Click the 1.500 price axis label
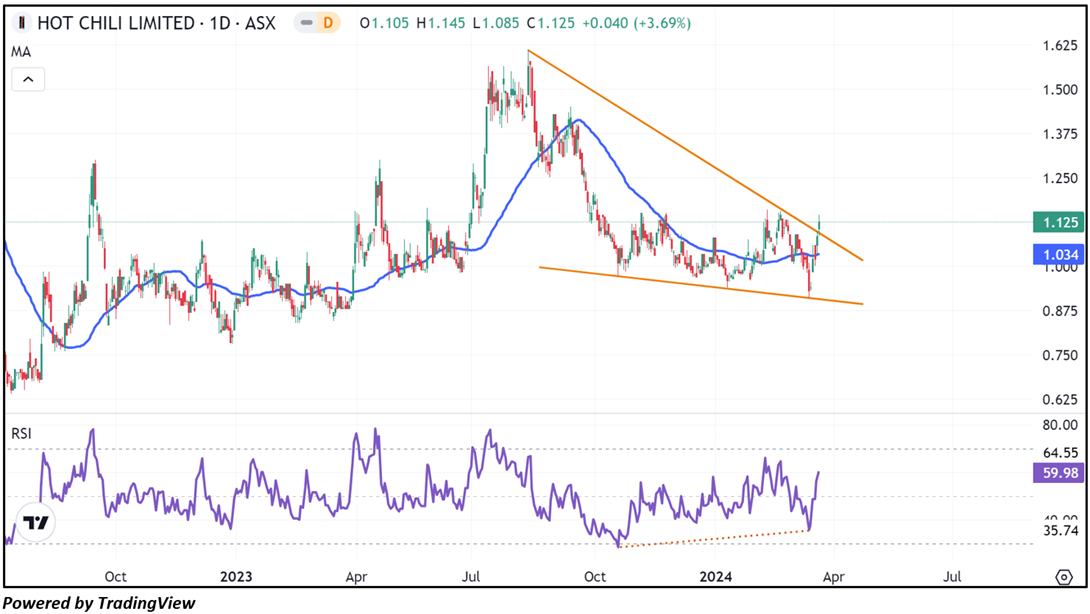Image resolution: width=1090 pixels, height=614 pixels. pos(1060,90)
